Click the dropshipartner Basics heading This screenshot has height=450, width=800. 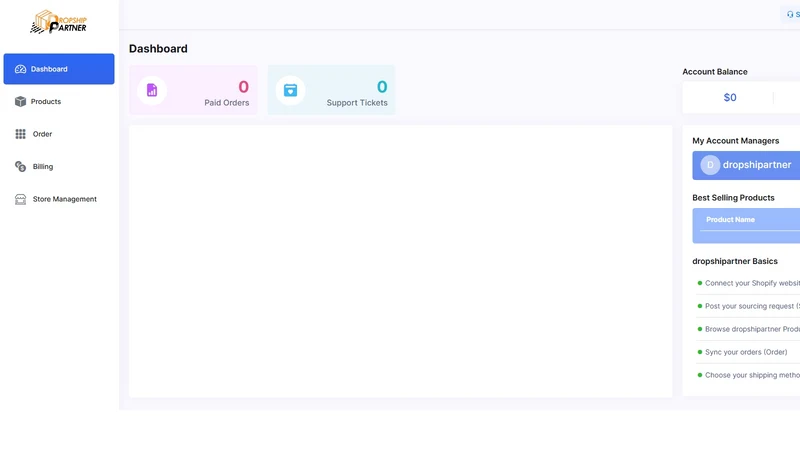(x=735, y=261)
